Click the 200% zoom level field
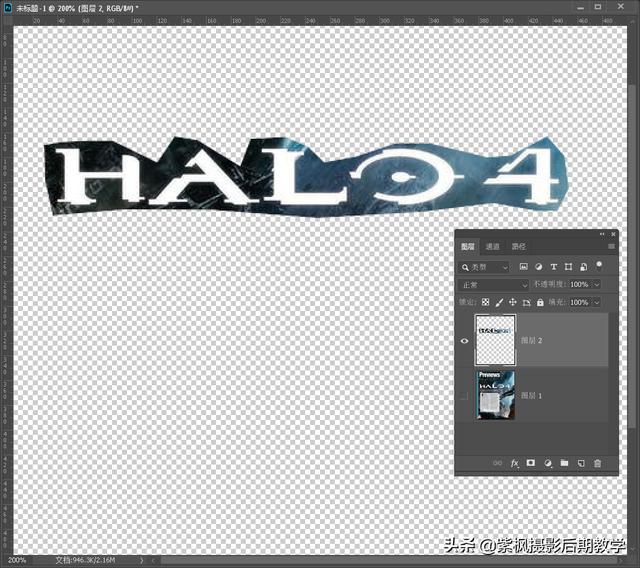Viewport: 640px width, 568px height. (17, 560)
